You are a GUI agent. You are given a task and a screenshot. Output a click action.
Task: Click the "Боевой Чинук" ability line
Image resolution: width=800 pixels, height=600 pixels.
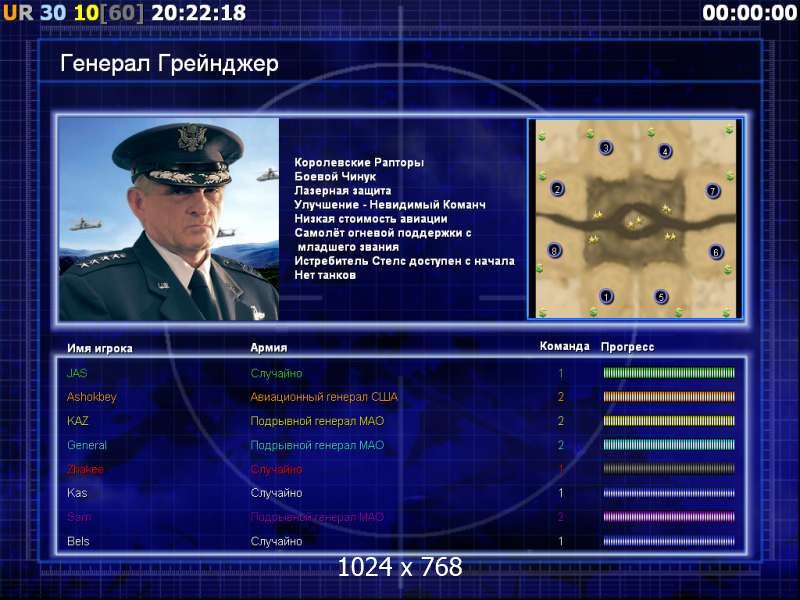point(335,177)
